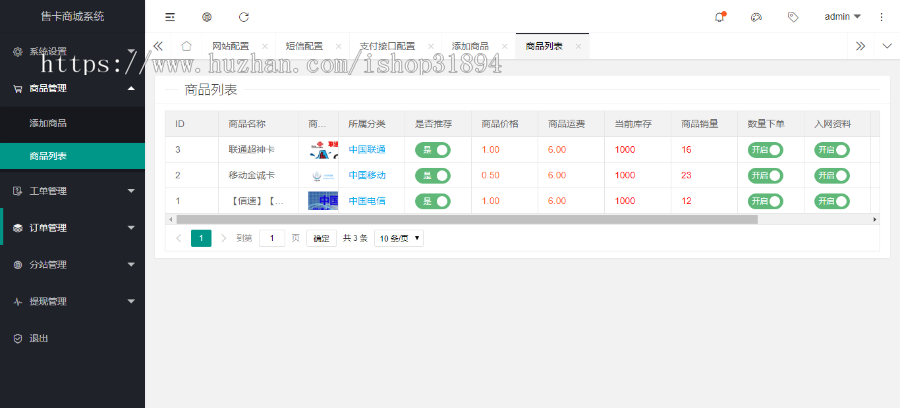900x408 pixels.
Task: Toggle 是否推荐 for 联通超神卡
Action: tap(433, 150)
